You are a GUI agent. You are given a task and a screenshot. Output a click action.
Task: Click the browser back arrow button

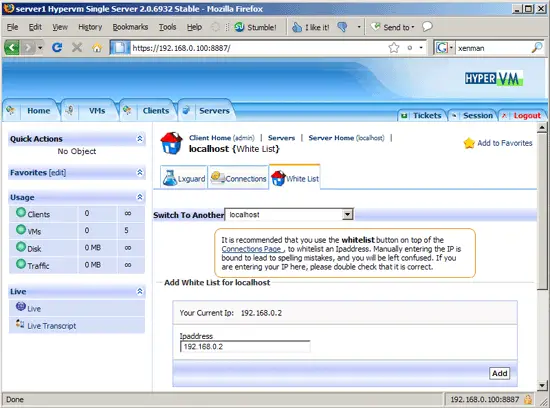(x=12, y=47)
